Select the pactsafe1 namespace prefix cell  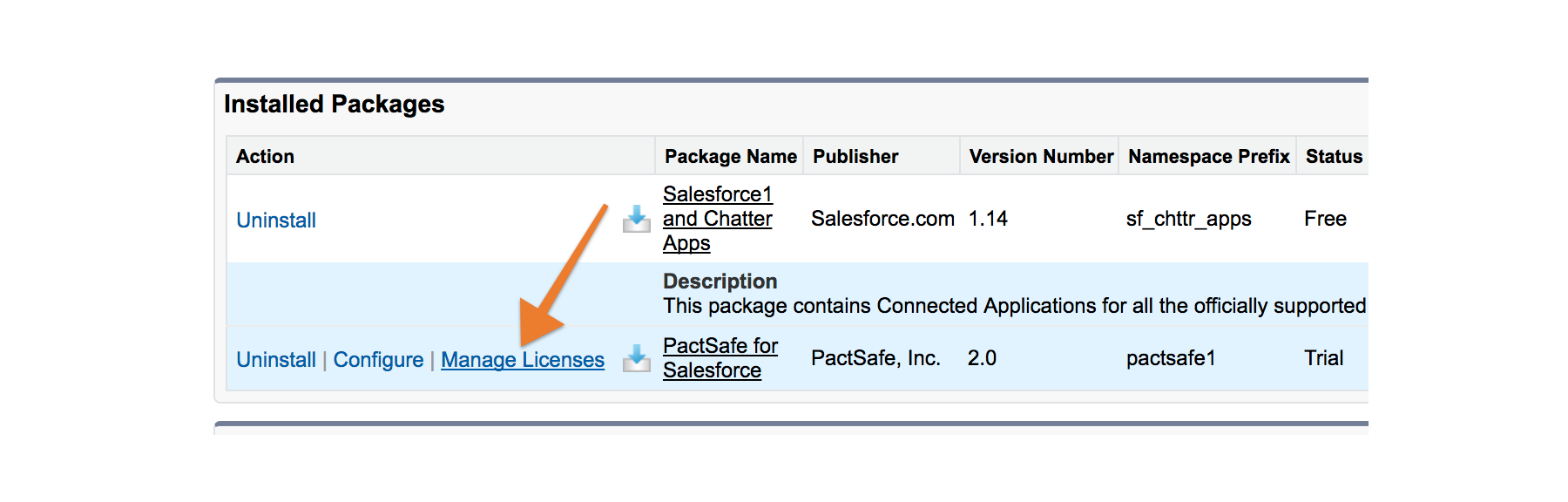pos(1171,358)
